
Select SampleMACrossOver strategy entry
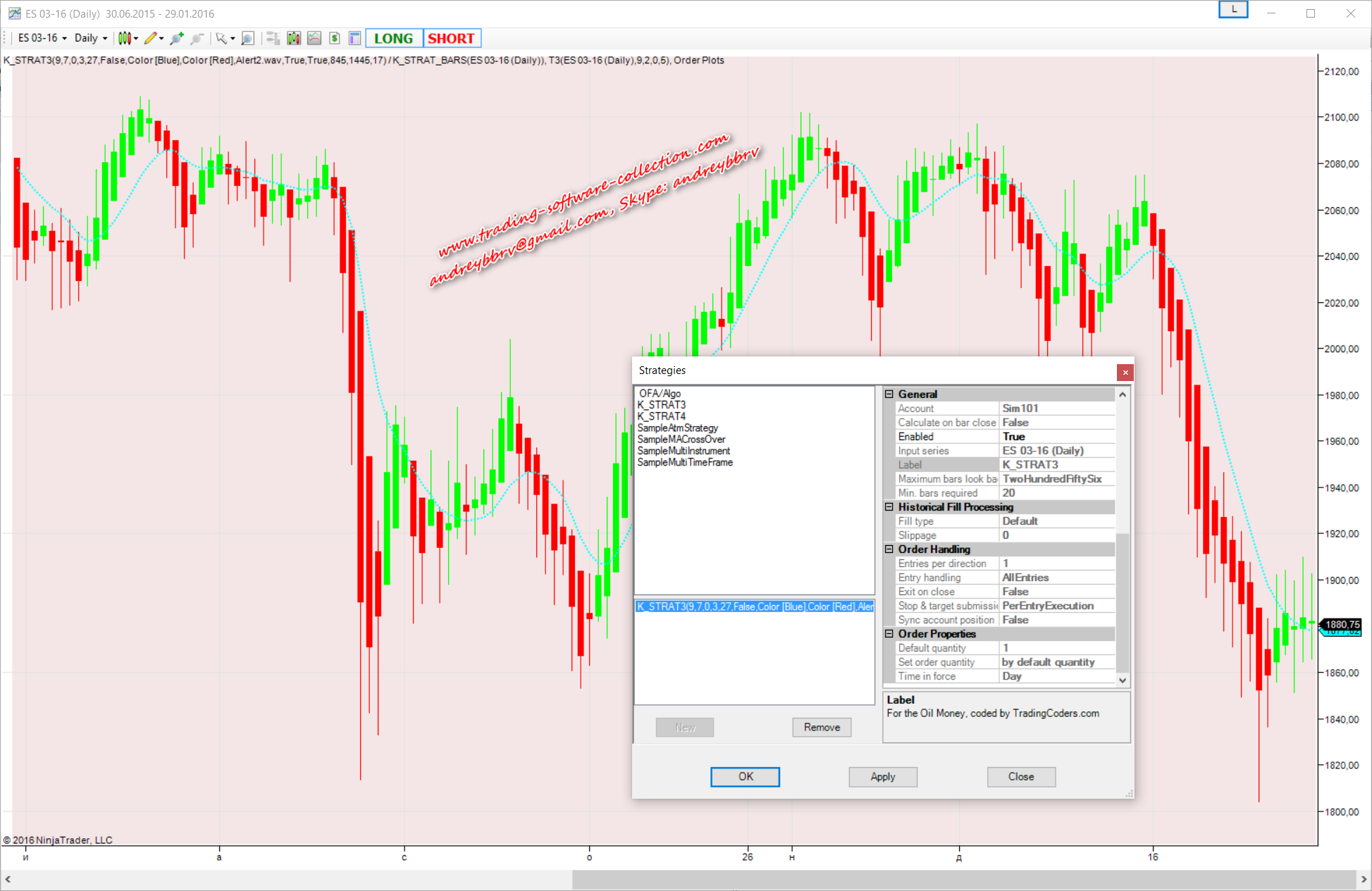[x=681, y=440]
